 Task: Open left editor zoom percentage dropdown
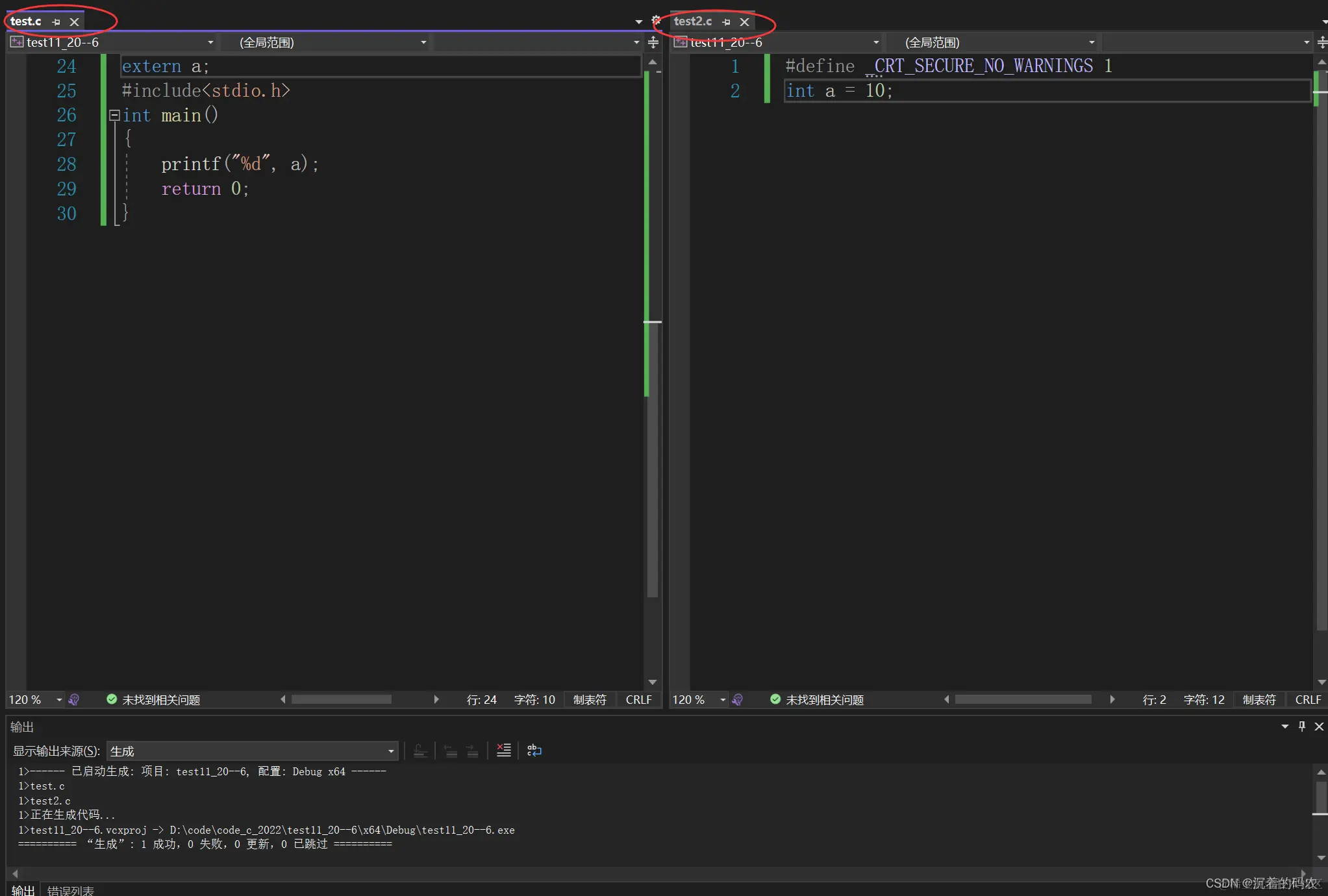(59, 699)
